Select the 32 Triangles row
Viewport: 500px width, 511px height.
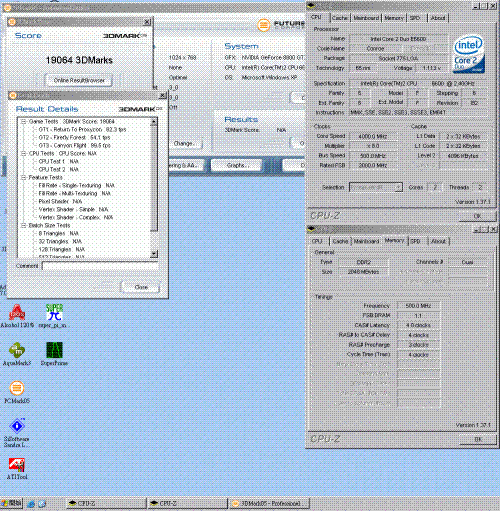(x=60, y=241)
